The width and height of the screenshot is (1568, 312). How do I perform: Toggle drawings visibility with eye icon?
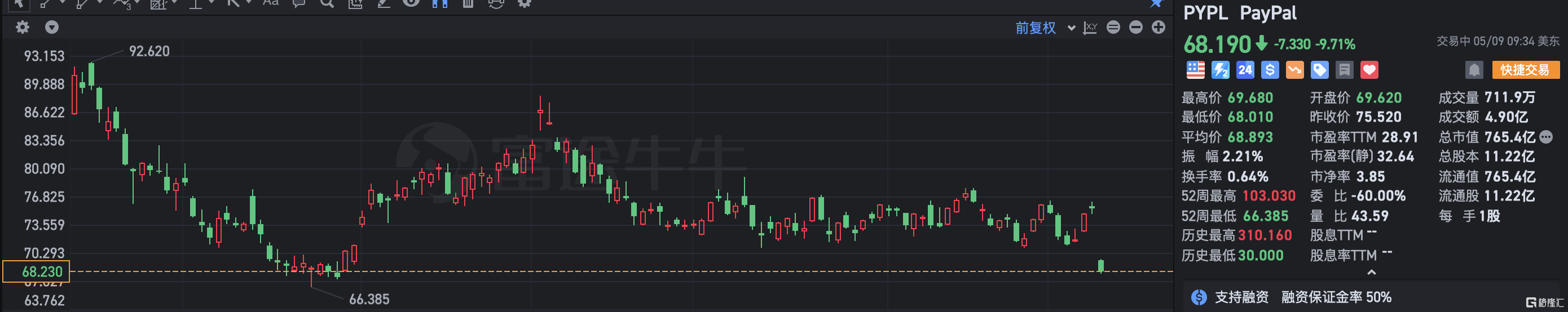click(412, 3)
